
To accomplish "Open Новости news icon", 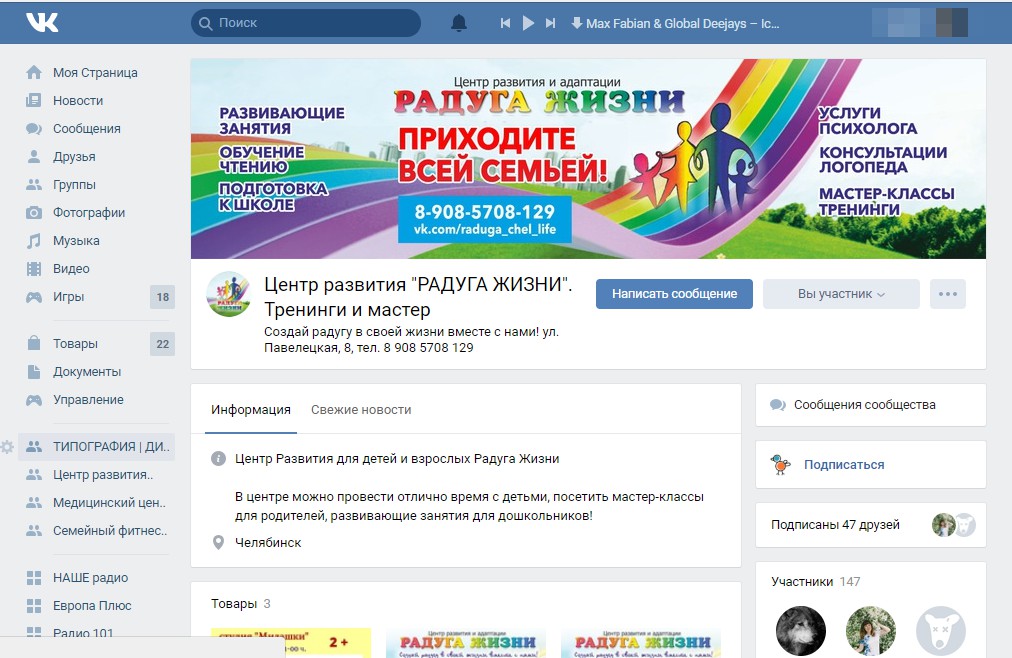I will pyautogui.click(x=34, y=100).
